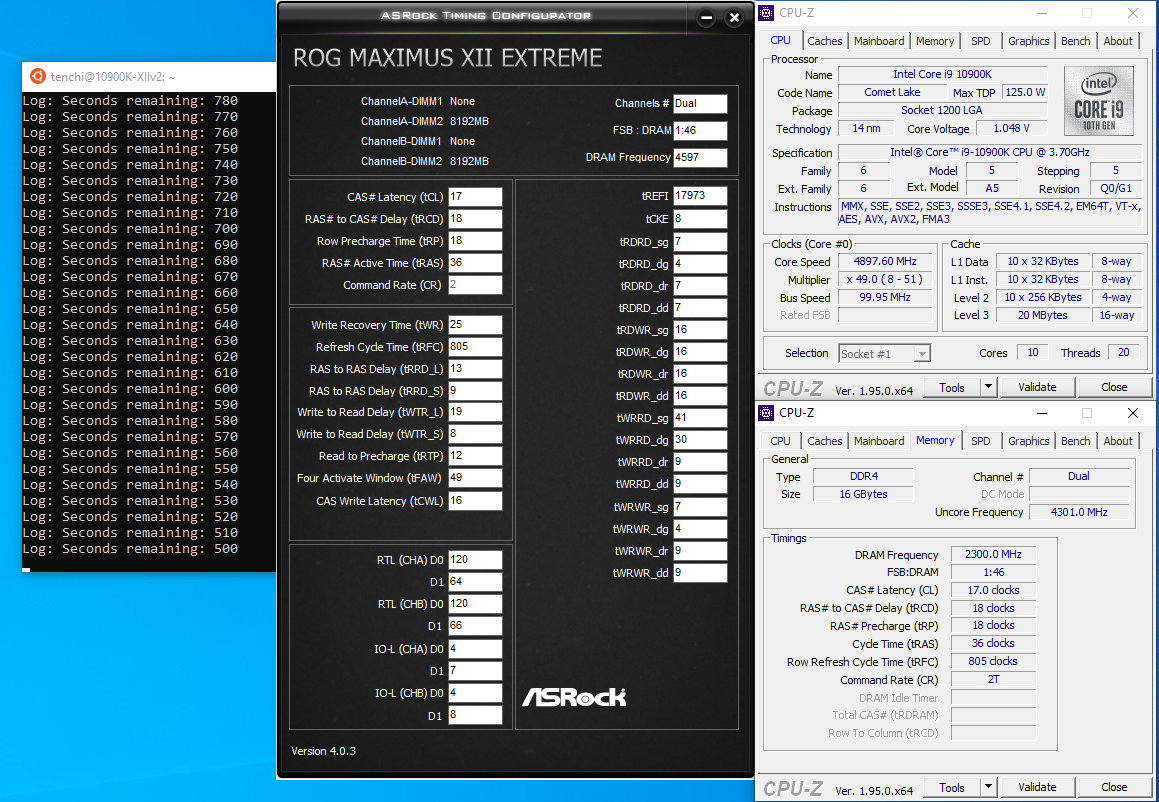Click the Command Rate (CR) field
The height and width of the screenshot is (802, 1159).
(x=475, y=285)
